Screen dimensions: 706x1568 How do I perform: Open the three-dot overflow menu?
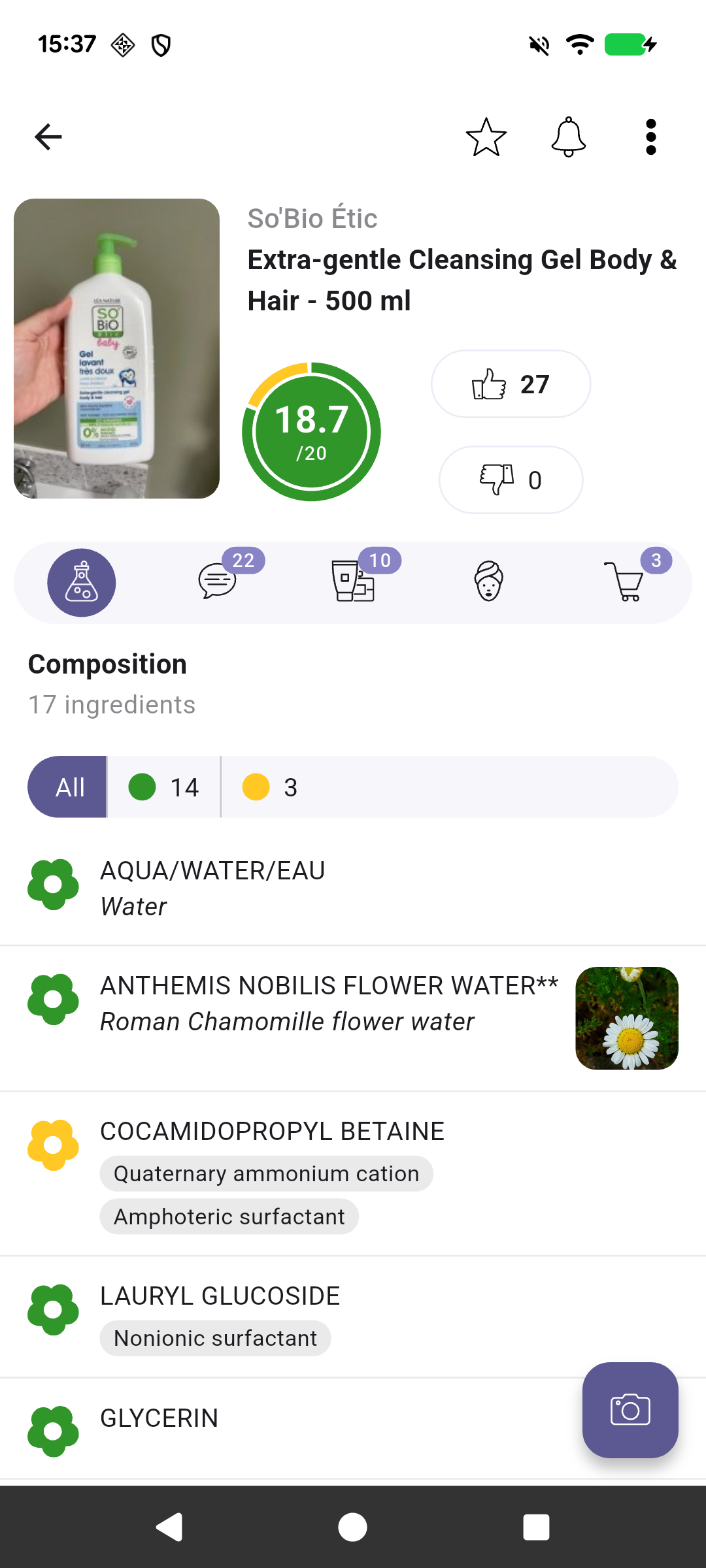pyautogui.click(x=650, y=137)
